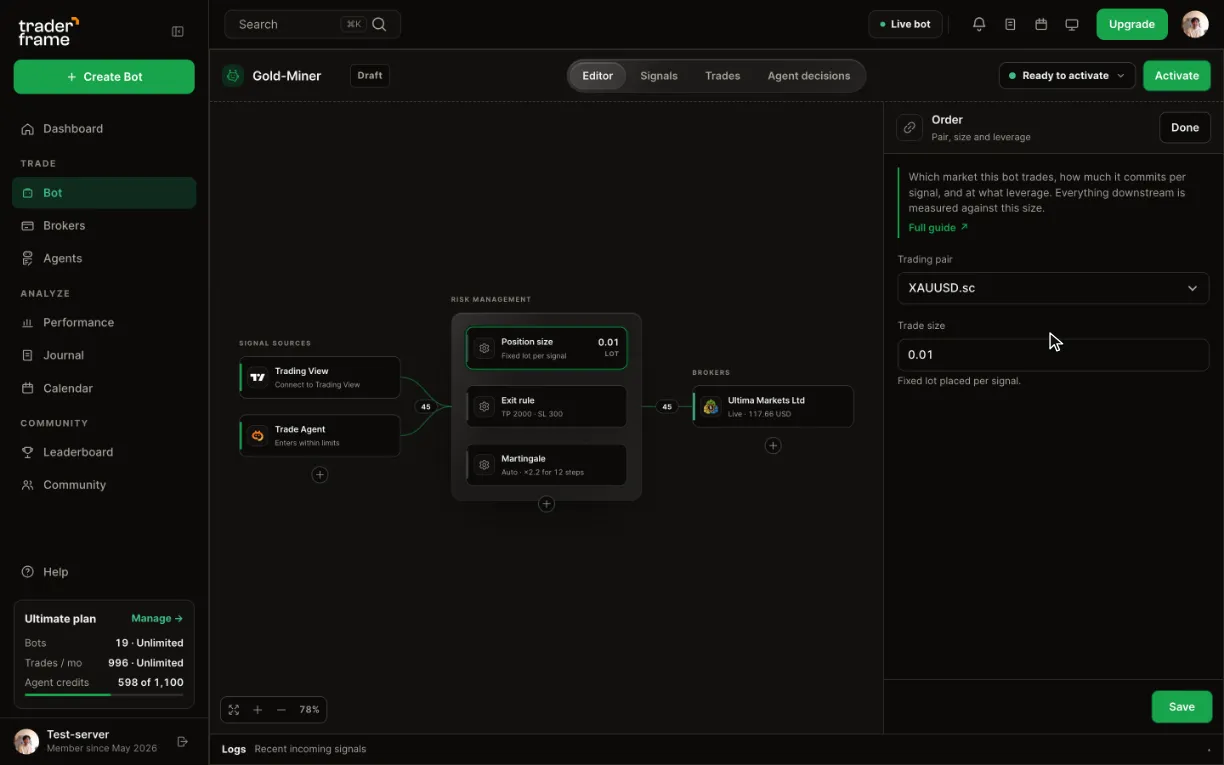Screen dimensions: 1224x765
Task: Open the Logs bar at the bottom
Action: [716, 749]
